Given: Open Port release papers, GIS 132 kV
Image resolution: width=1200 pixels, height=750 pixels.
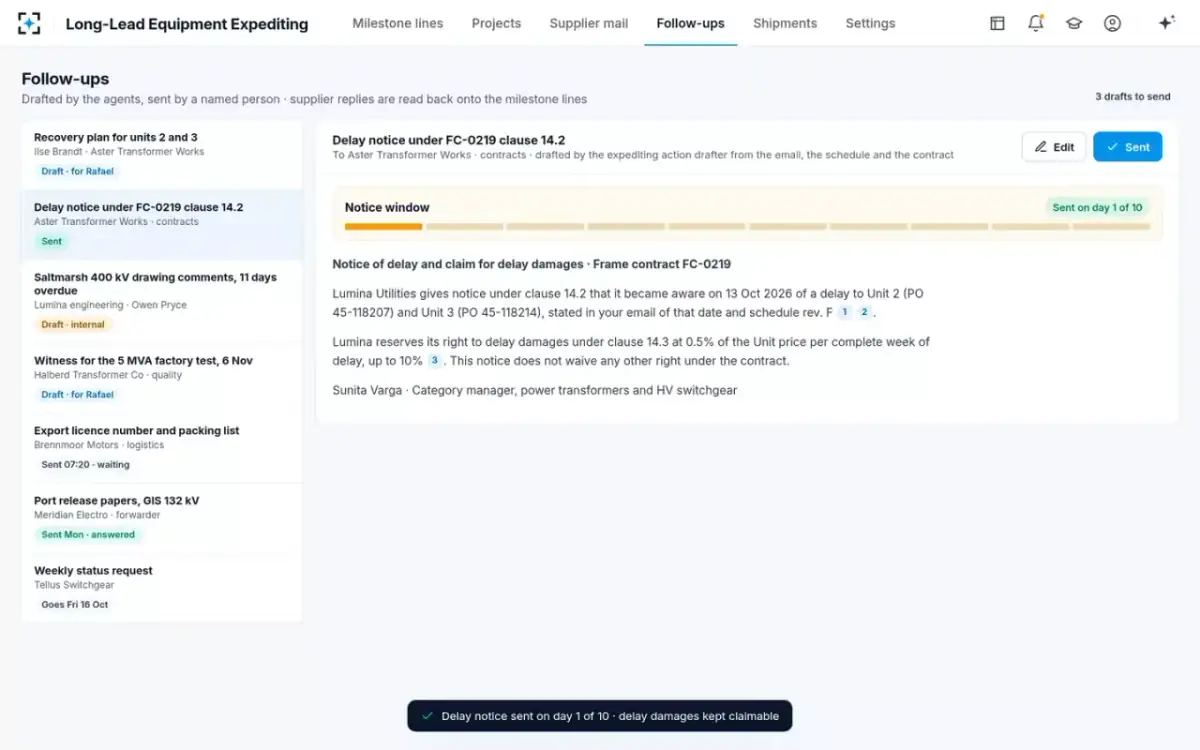Looking at the screenshot, I should (162, 518).
